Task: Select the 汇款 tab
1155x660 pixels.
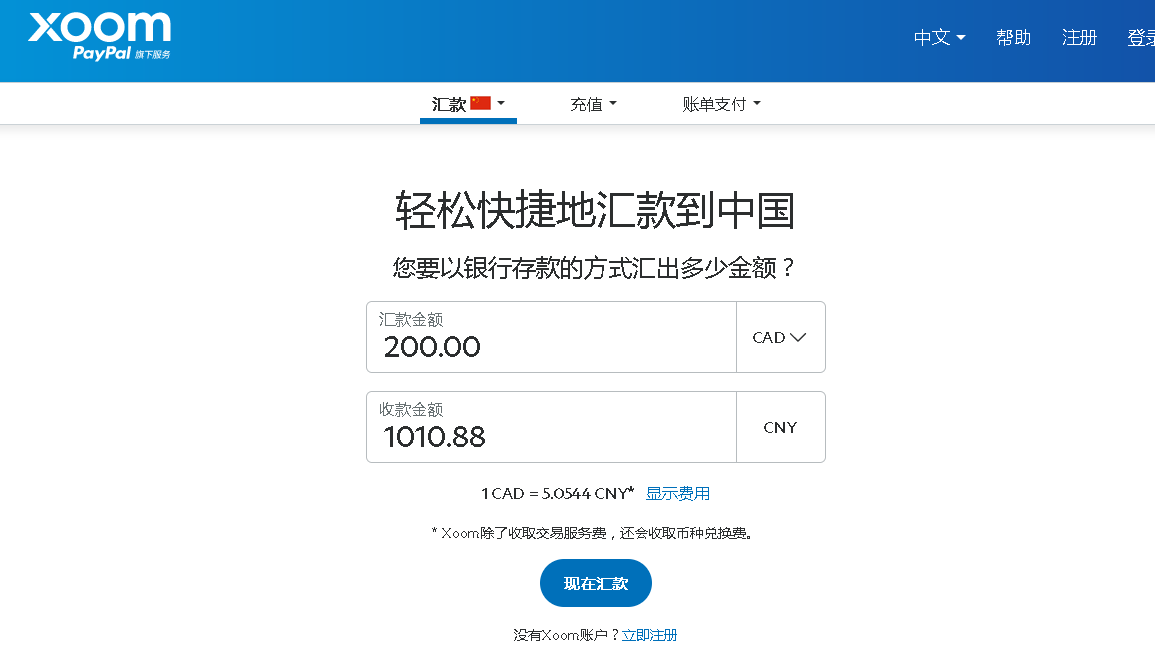Action: (449, 104)
